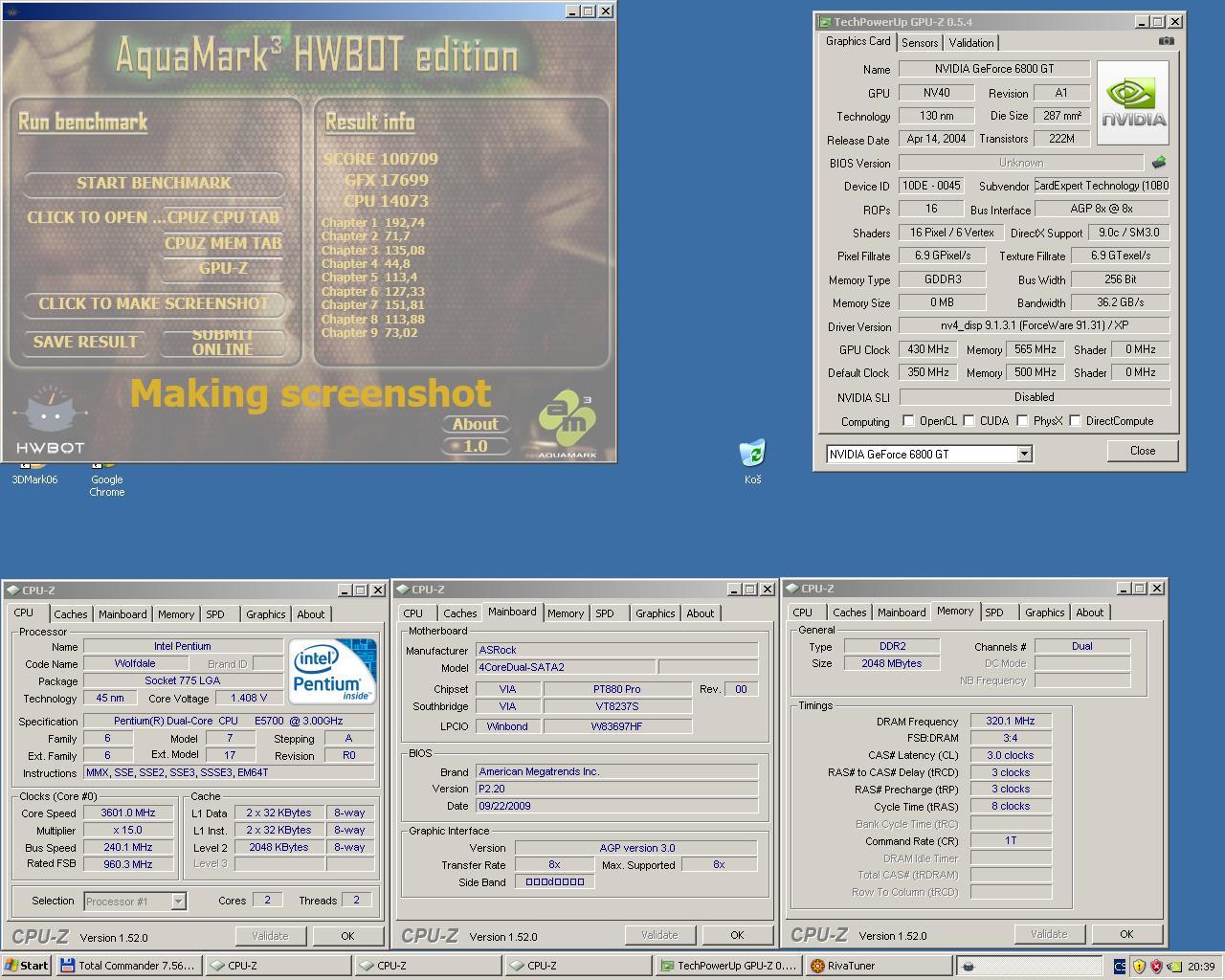Click the robot icon in taskbar toolbar
The image size is (1225, 980).
(969, 967)
